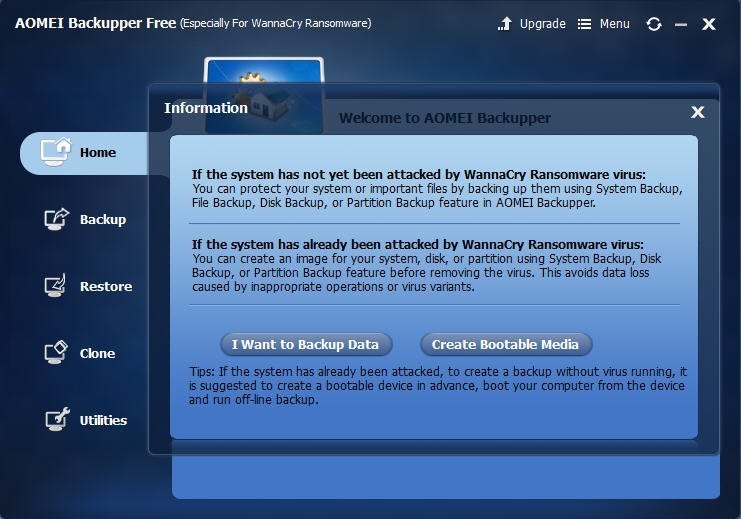Screen dimensions: 741x519
Task: Click the 'not yet been attacked' heading
Action: [418, 174]
